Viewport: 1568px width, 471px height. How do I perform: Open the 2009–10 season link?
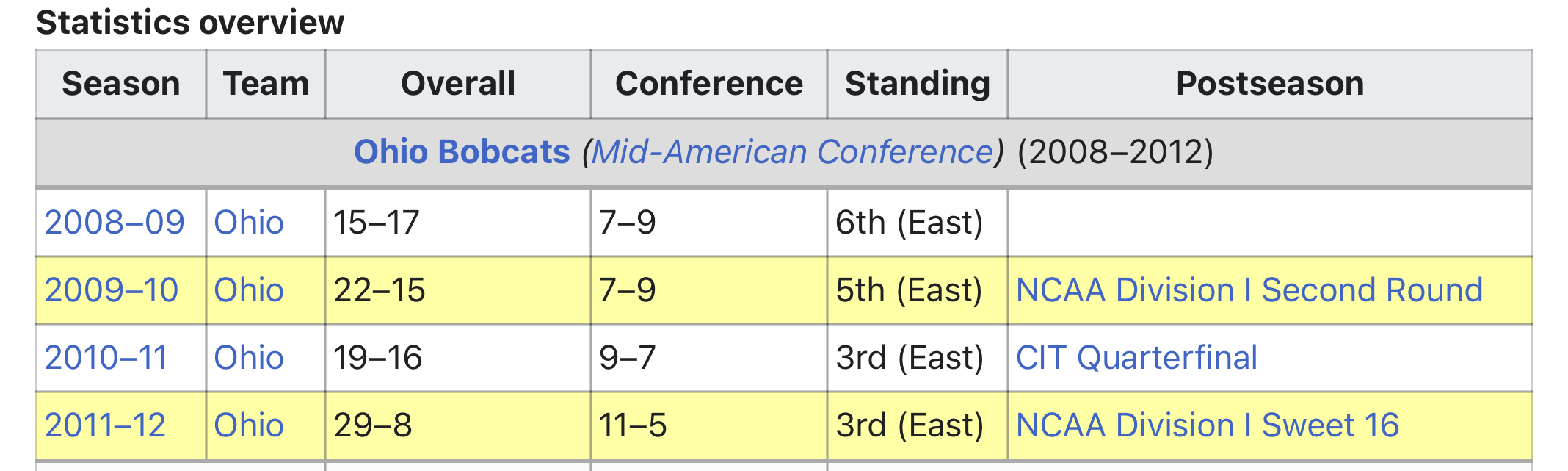[112, 290]
